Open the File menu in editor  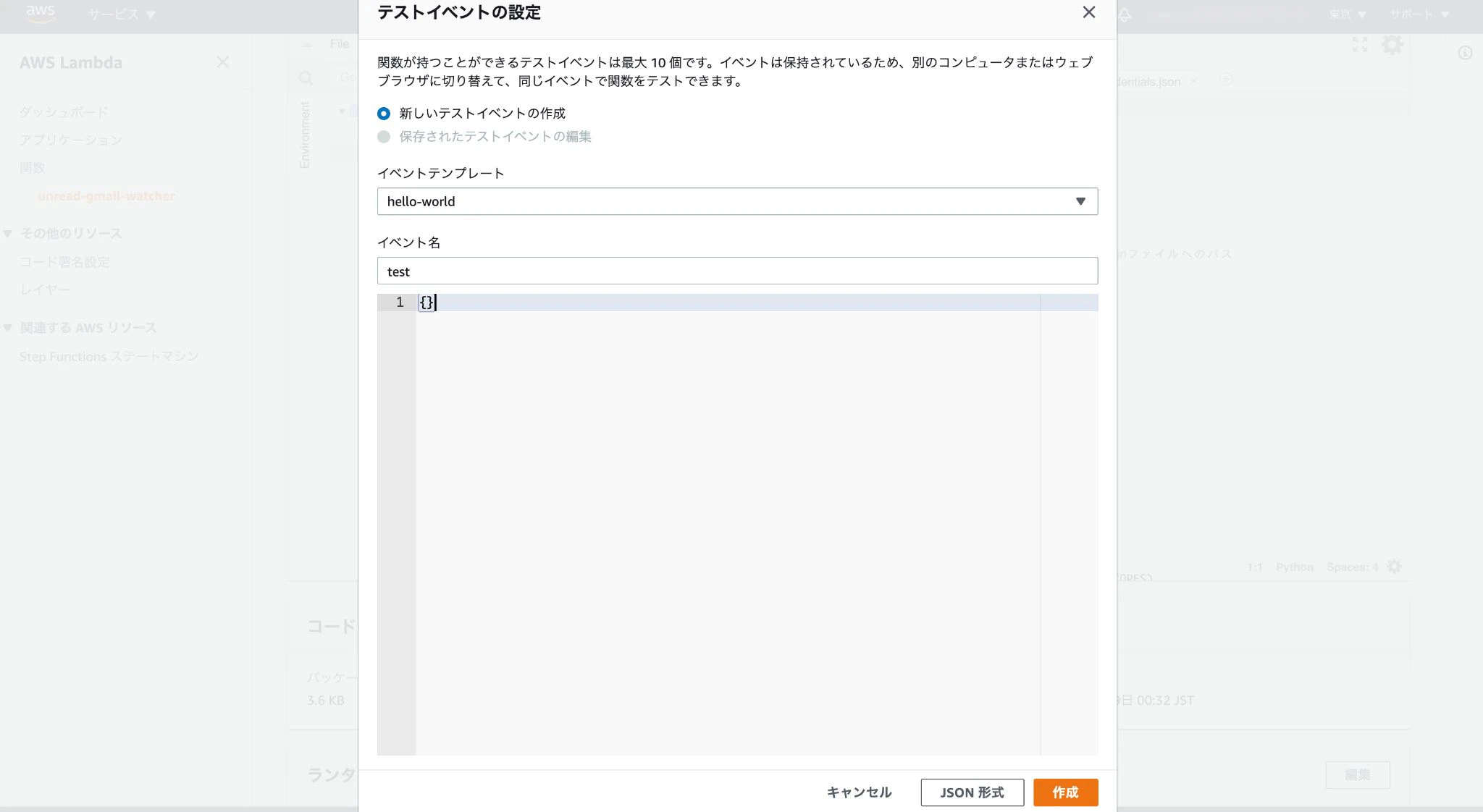tap(339, 44)
